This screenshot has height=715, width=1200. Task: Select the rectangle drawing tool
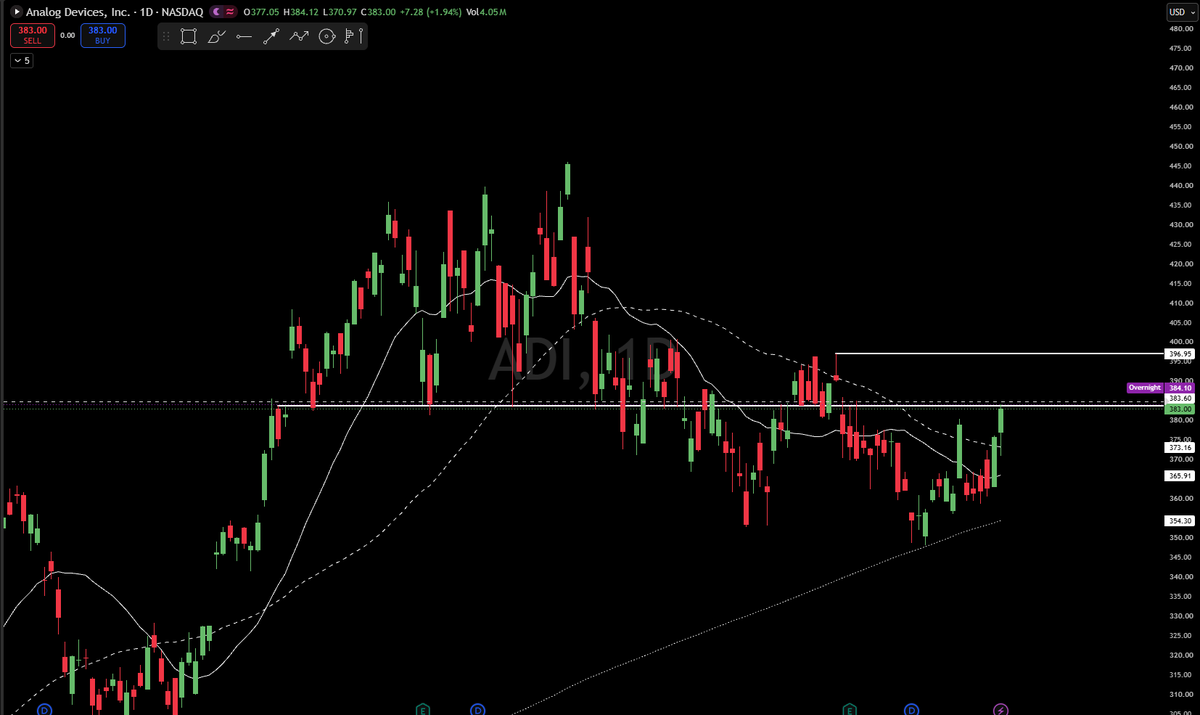pyautogui.click(x=189, y=37)
